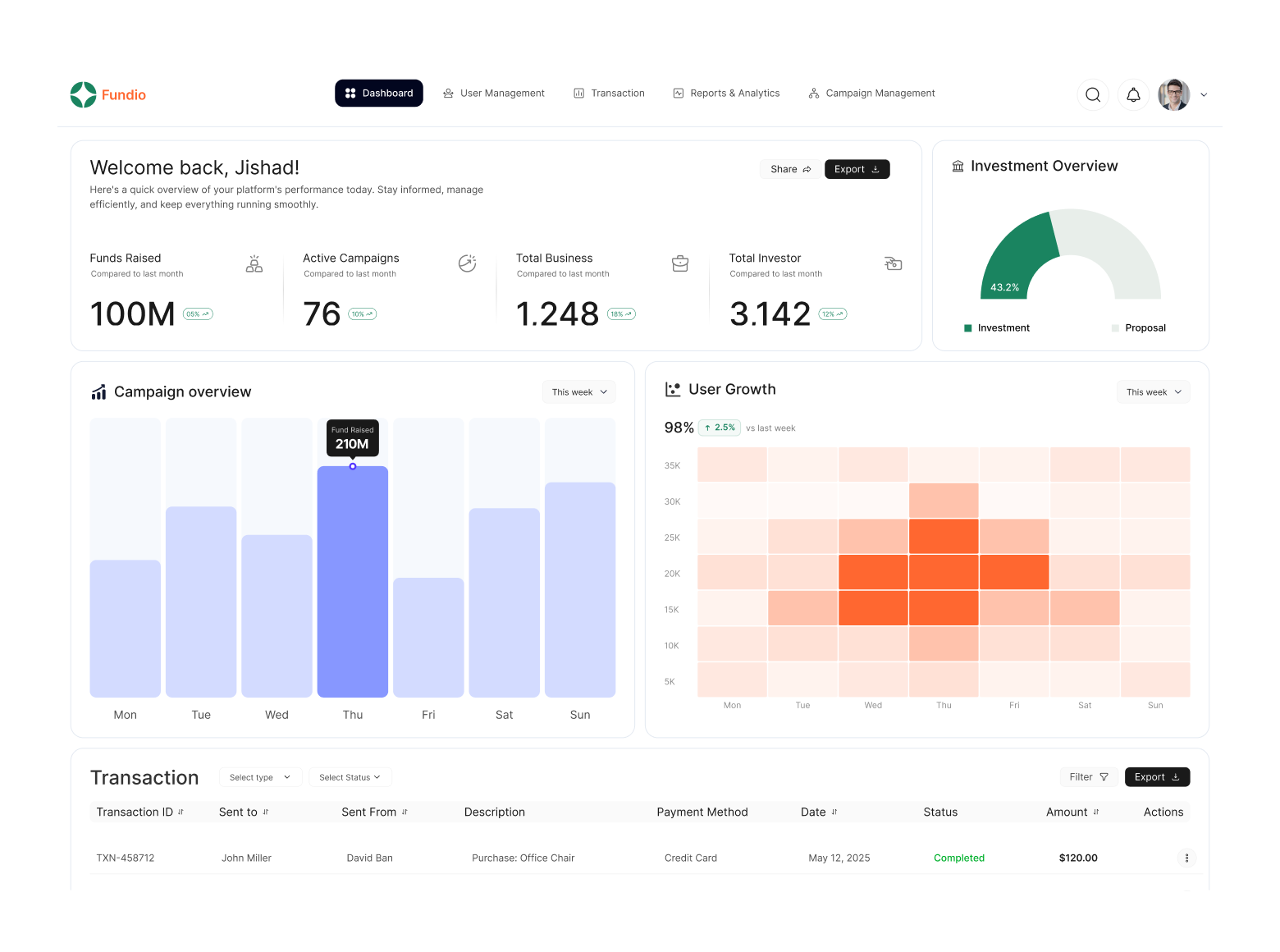This screenshot has height=952, width=1280.
Task: Click the user profile avatar
Action: [1173, 95]
